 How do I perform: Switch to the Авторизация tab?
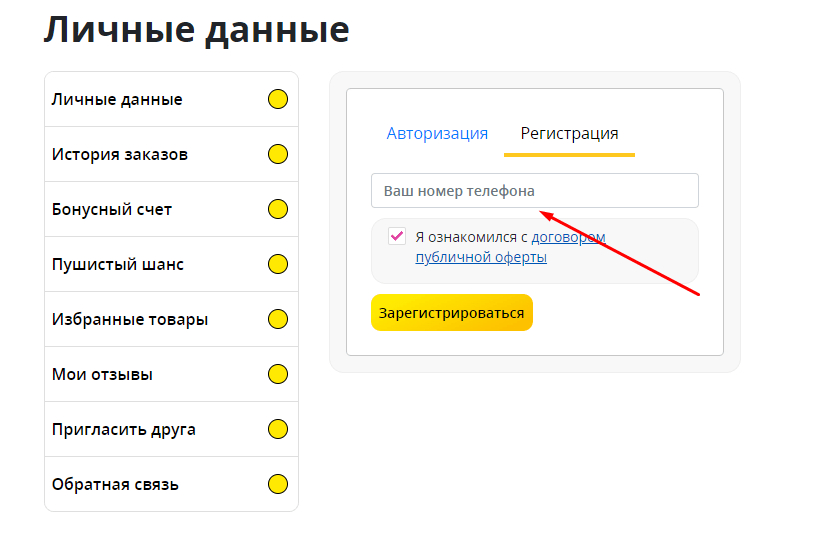point(437,134)
